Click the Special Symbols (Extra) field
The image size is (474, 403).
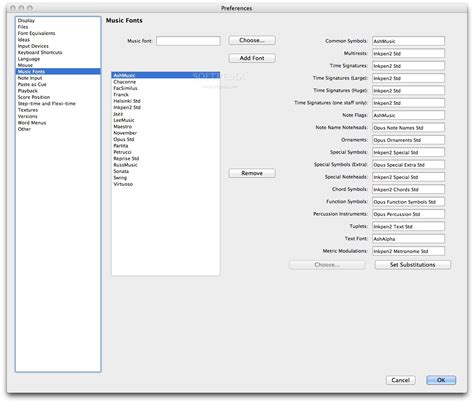[408, 165]
